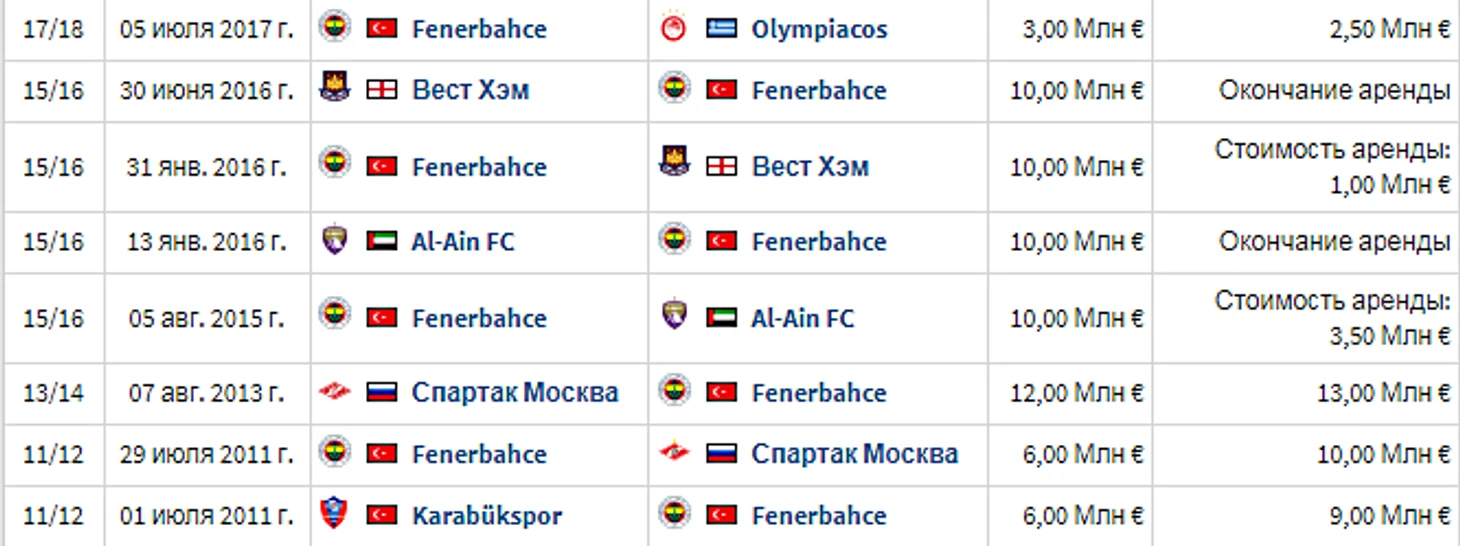Image resolution: width=1460 pixels, height=546 pixels.
Task: Click the 05 июля 2017 г. date cell
Action: [207, 29]
